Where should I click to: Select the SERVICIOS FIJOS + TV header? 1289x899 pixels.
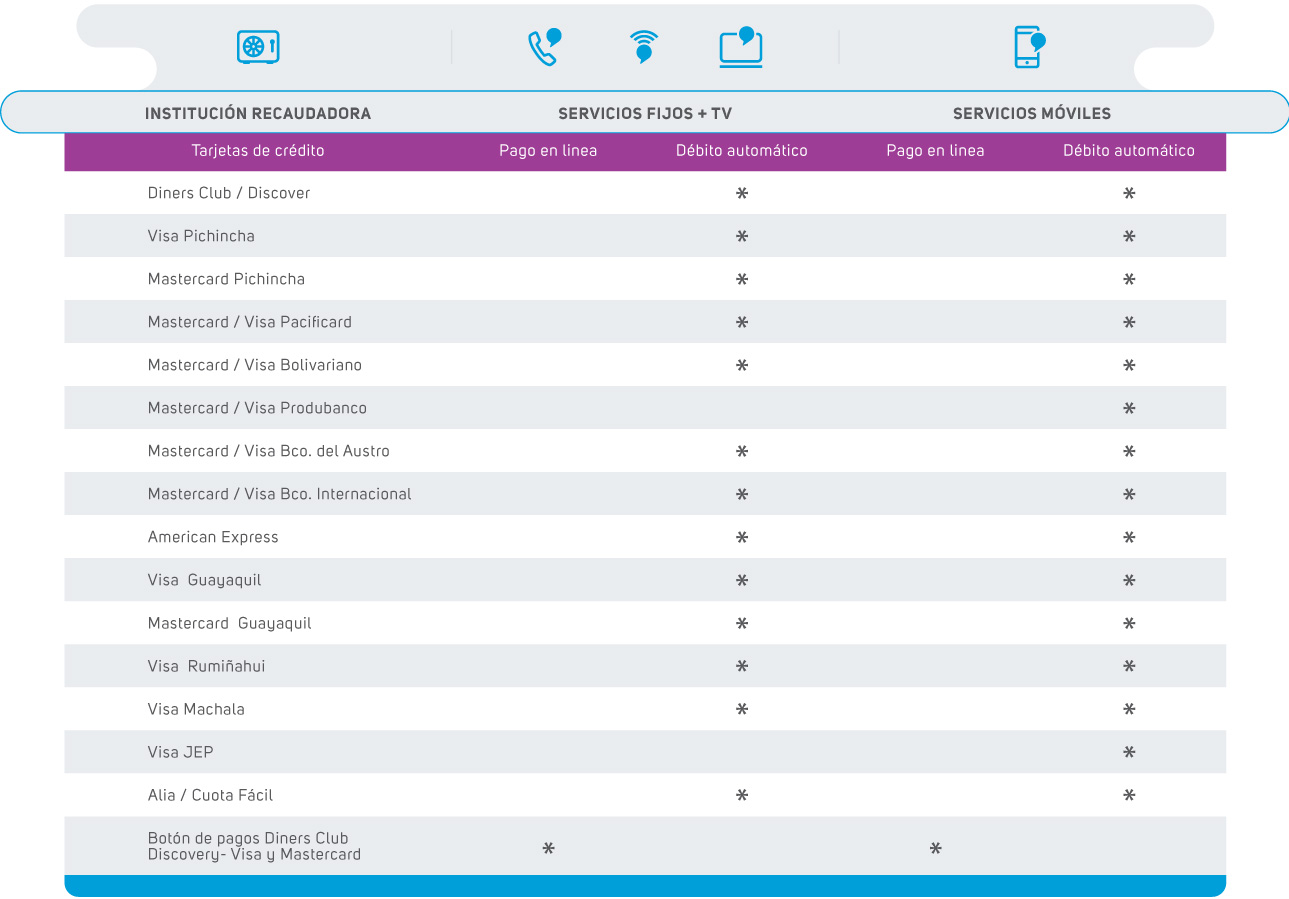(x=645, y=113)
